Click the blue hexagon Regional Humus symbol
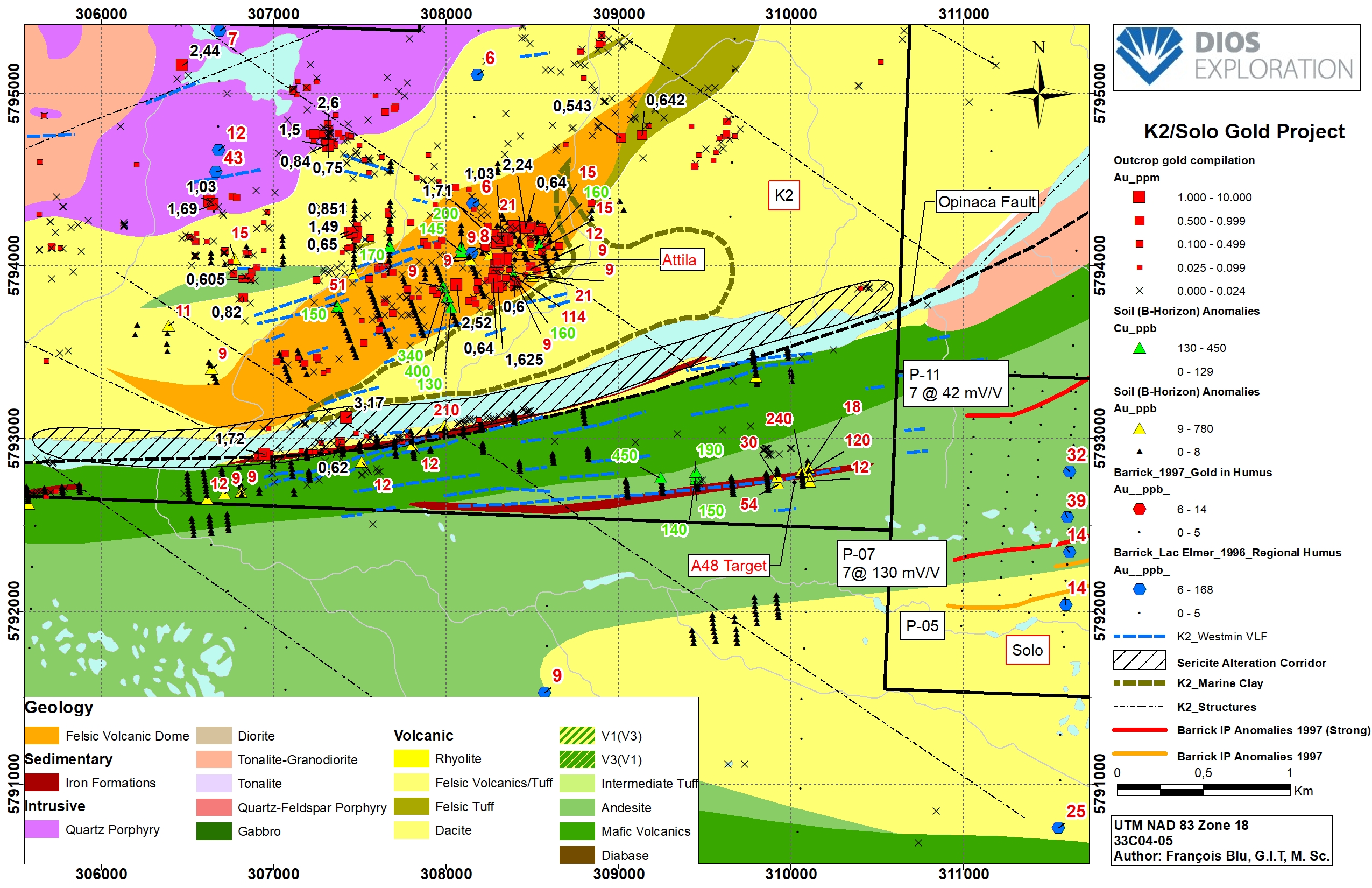 click(x=1139, y=589)
